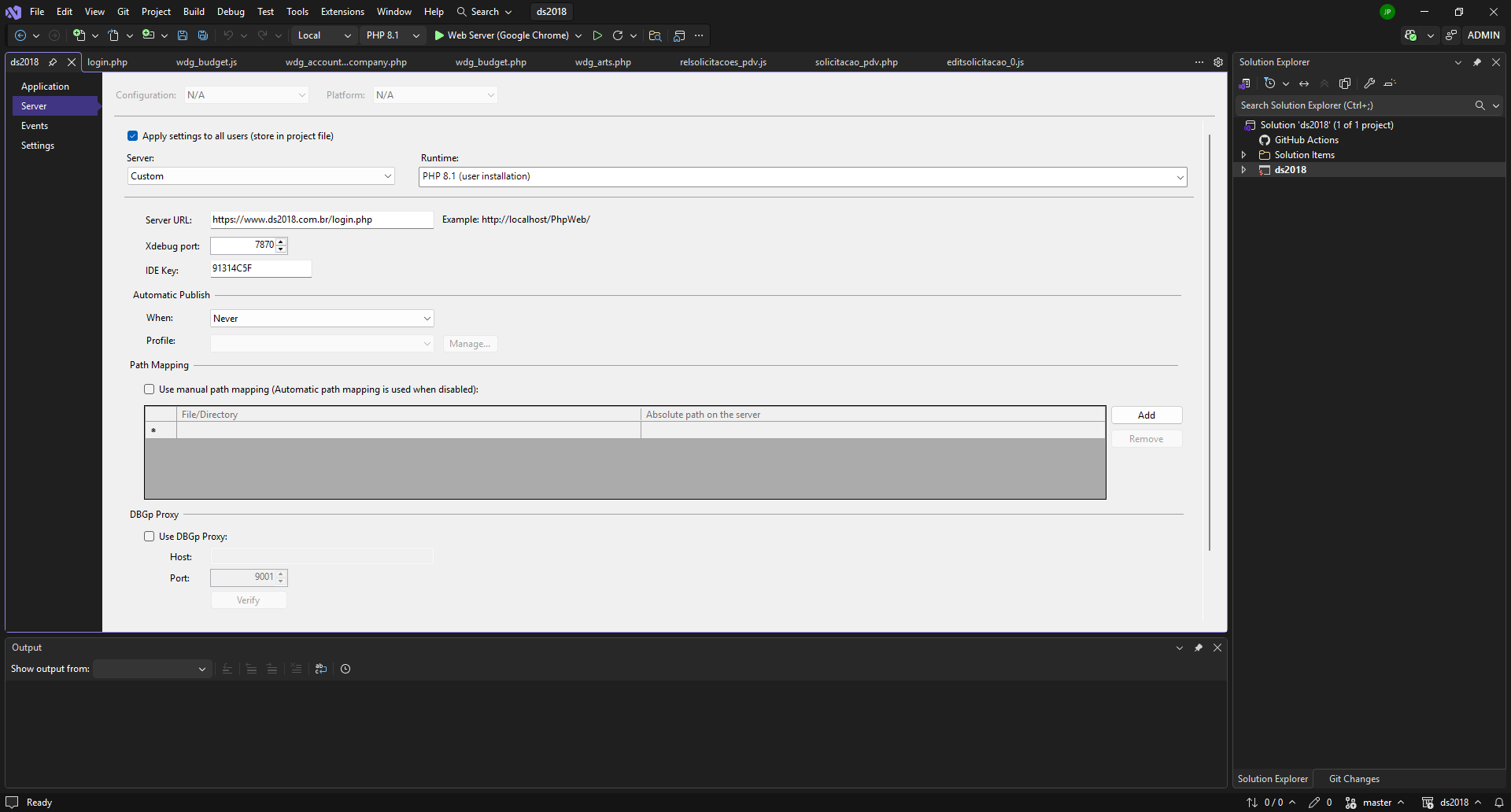The image size is (1511, 812).
Task: Open the Extensions menu
Action: click(x=342, y=12)
